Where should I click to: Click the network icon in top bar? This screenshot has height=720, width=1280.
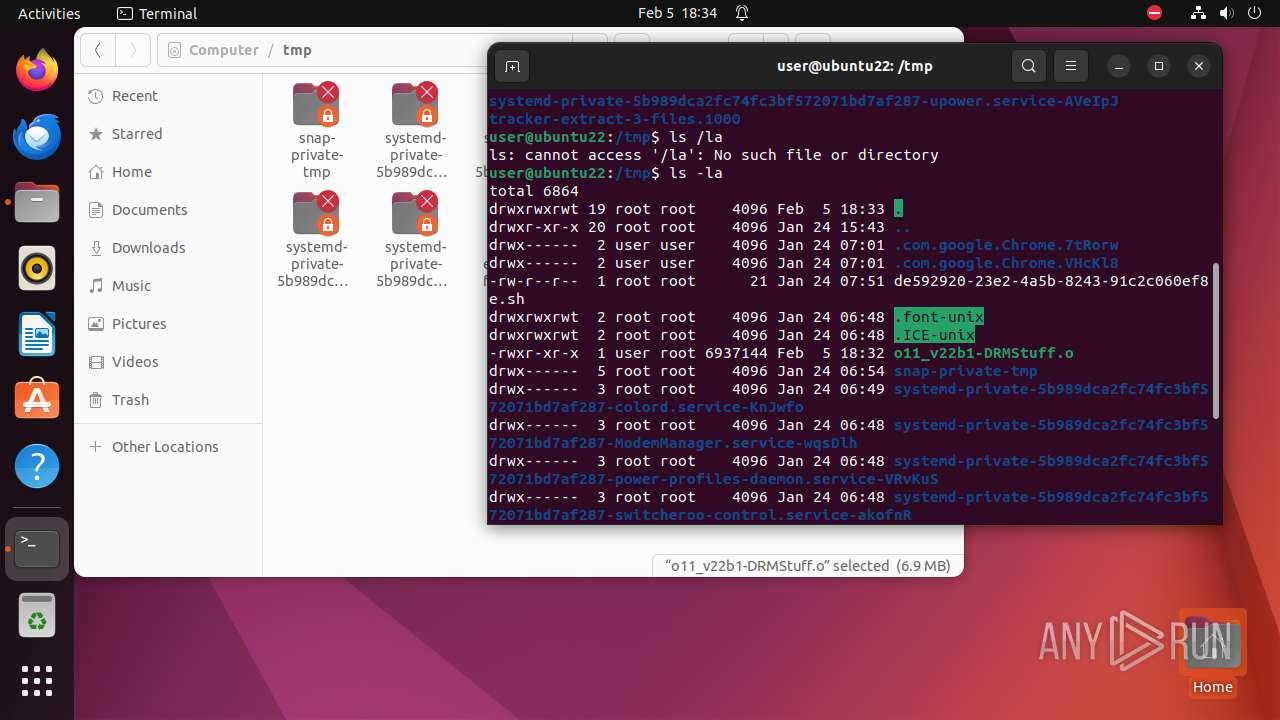[1198, 13]
